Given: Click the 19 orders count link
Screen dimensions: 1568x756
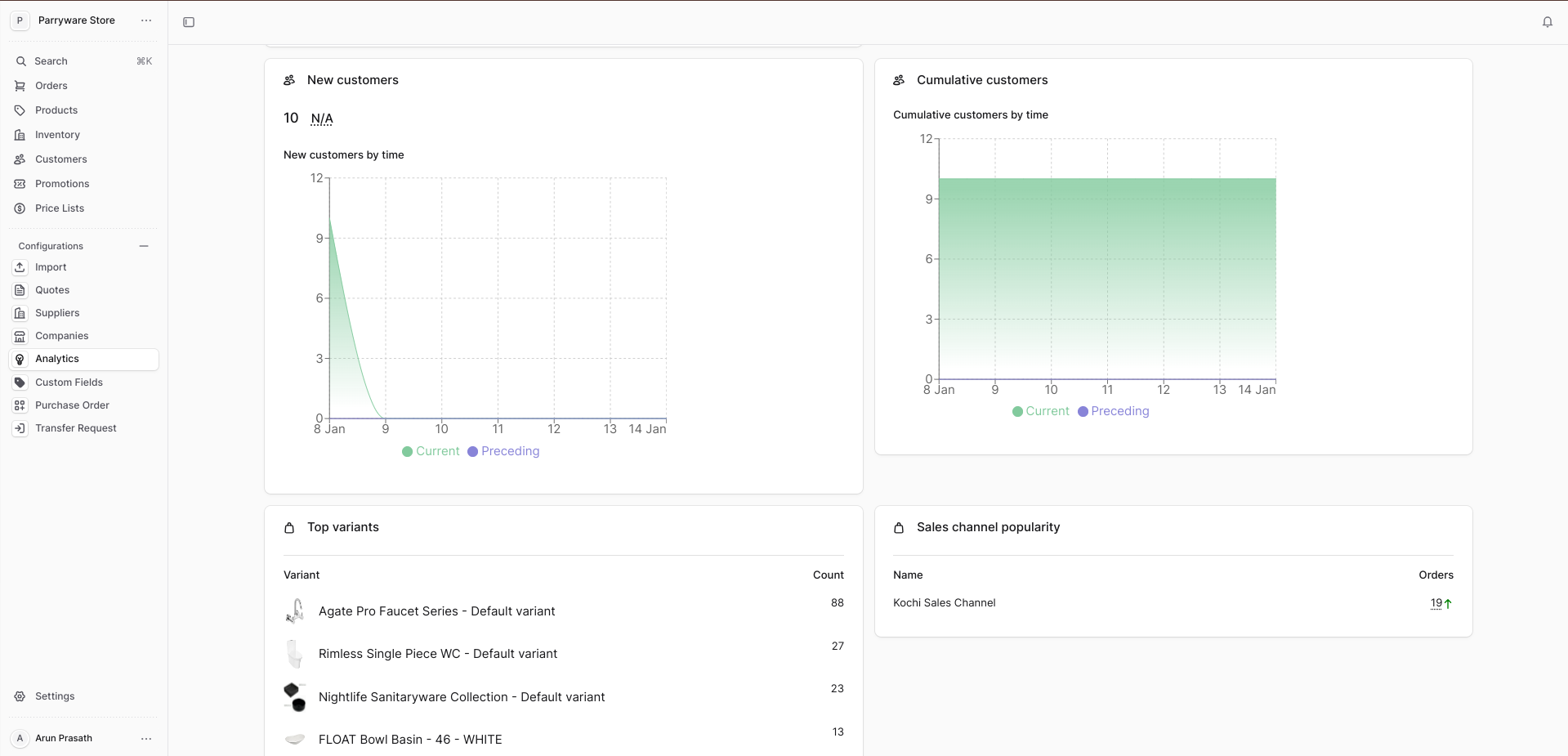Looking at the screenshot, I should (x=1436, y=603).
